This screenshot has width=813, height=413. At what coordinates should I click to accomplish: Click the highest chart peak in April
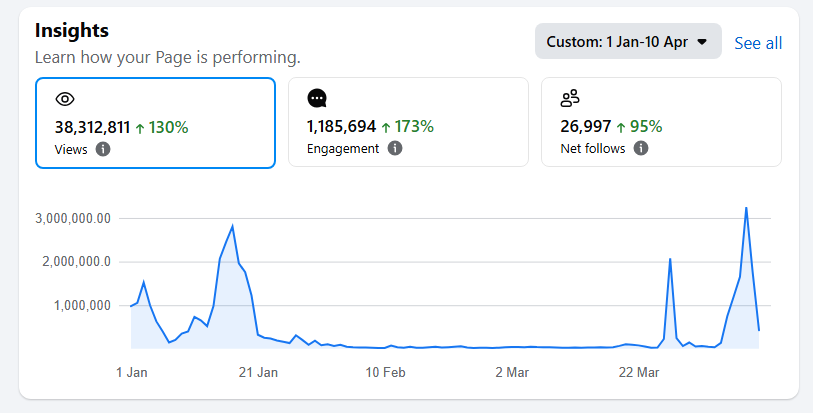coord(746,208)
